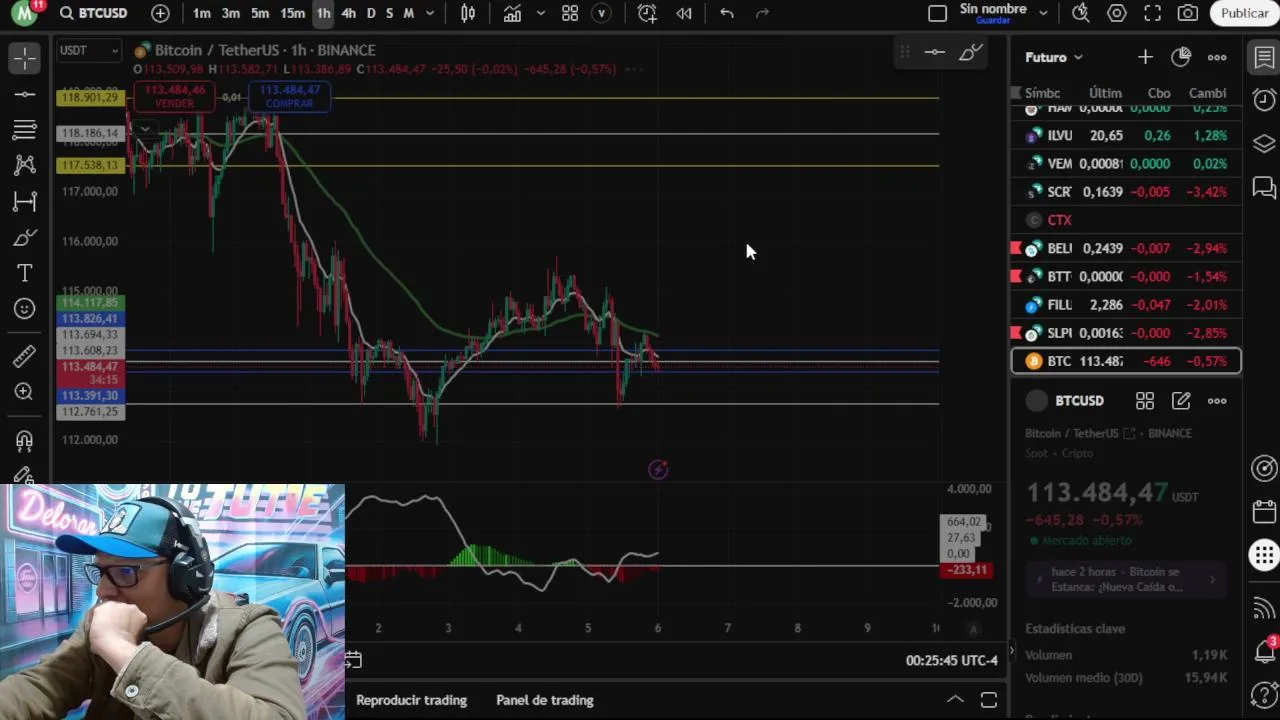Image resolution: width=1280 pixels, height=720 pixels.
Task: Select the 5m timeframe
Action: [x=260, y=13]
